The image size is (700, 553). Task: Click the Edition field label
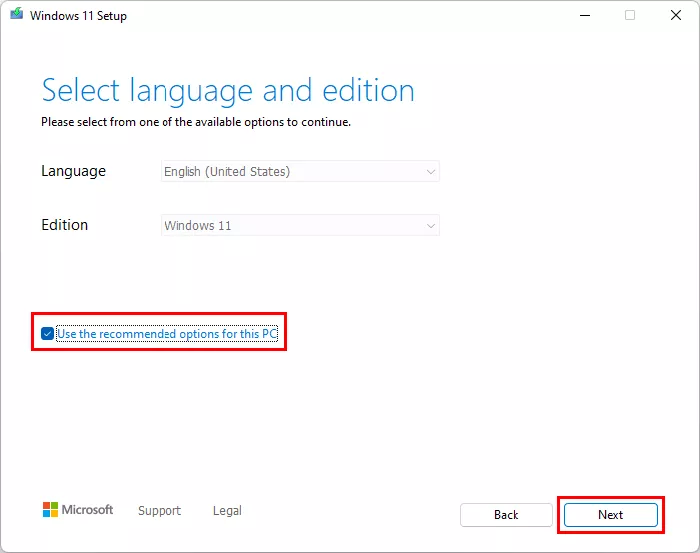pyautogui.click(x=65, y=225)
